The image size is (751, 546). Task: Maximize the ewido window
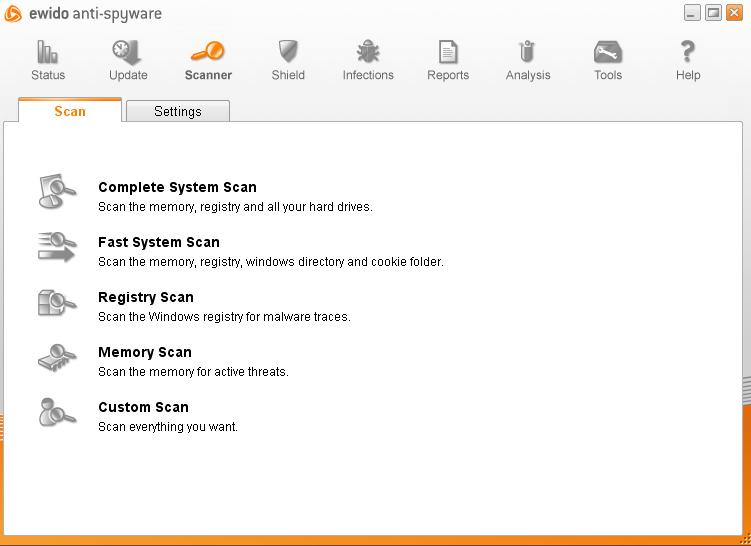pos(713,13)
